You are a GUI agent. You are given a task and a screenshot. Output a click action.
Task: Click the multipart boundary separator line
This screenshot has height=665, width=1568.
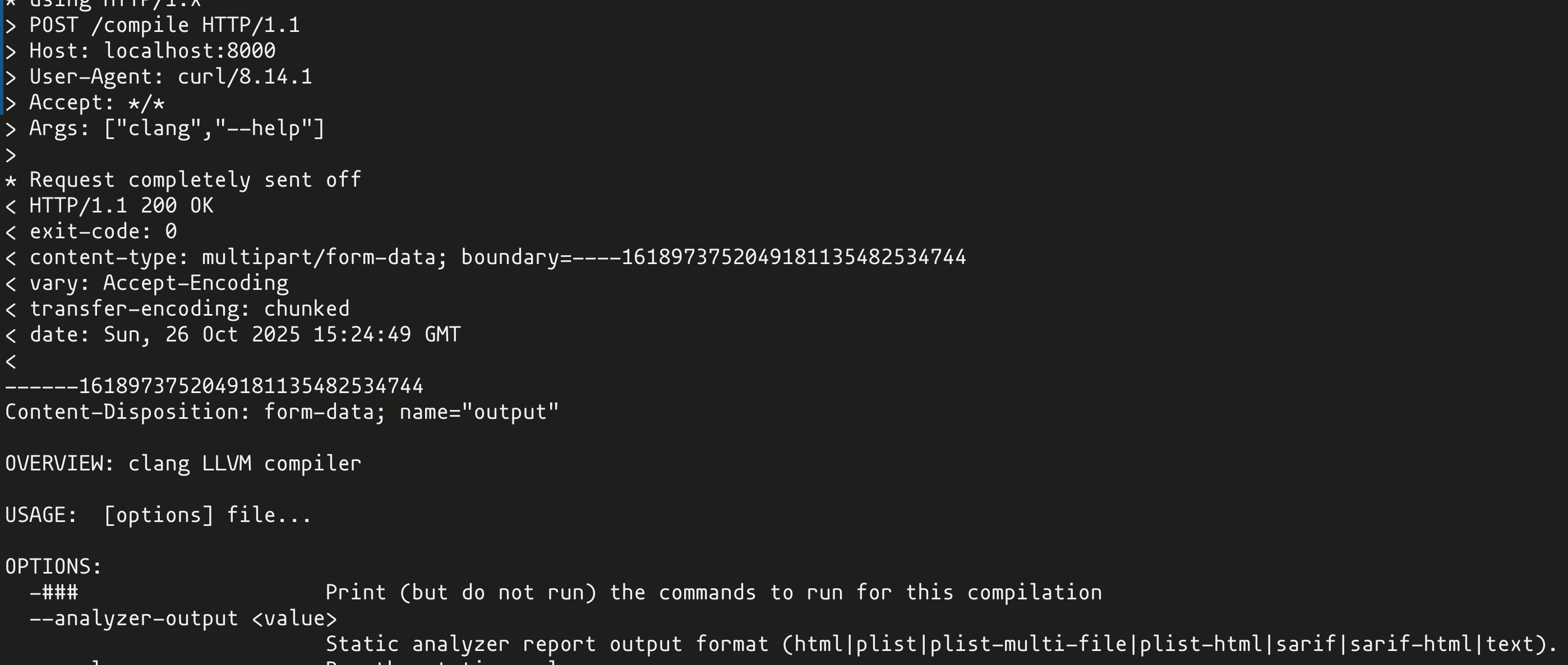pyautogui.click(x=214, y=386)
